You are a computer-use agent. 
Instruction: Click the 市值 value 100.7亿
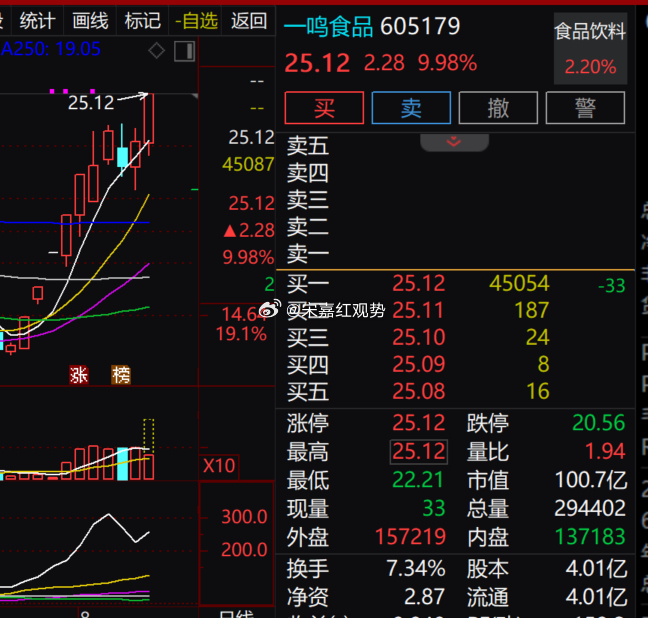(x=591, y=480)
